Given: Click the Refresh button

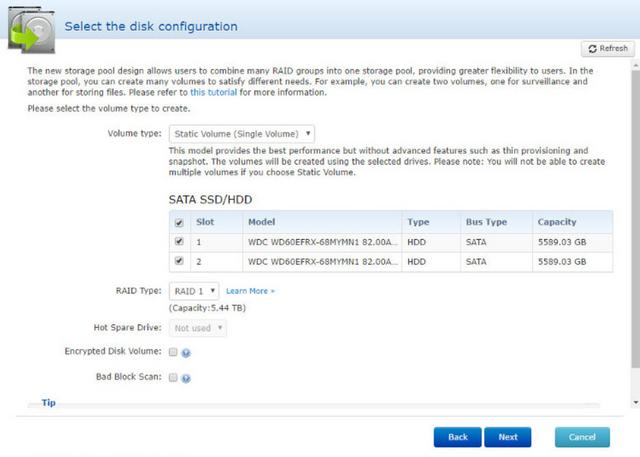Looking at the screenshot, I should [x=608, y=49].
